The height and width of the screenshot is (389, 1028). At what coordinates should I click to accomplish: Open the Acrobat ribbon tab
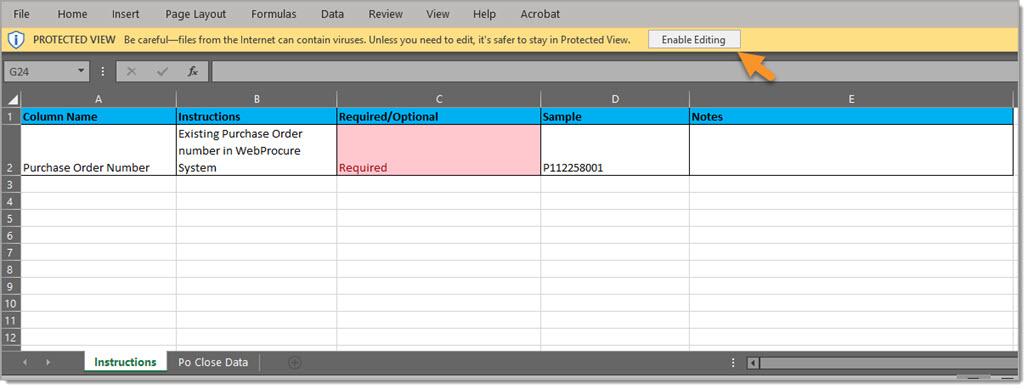coord(540,14)
